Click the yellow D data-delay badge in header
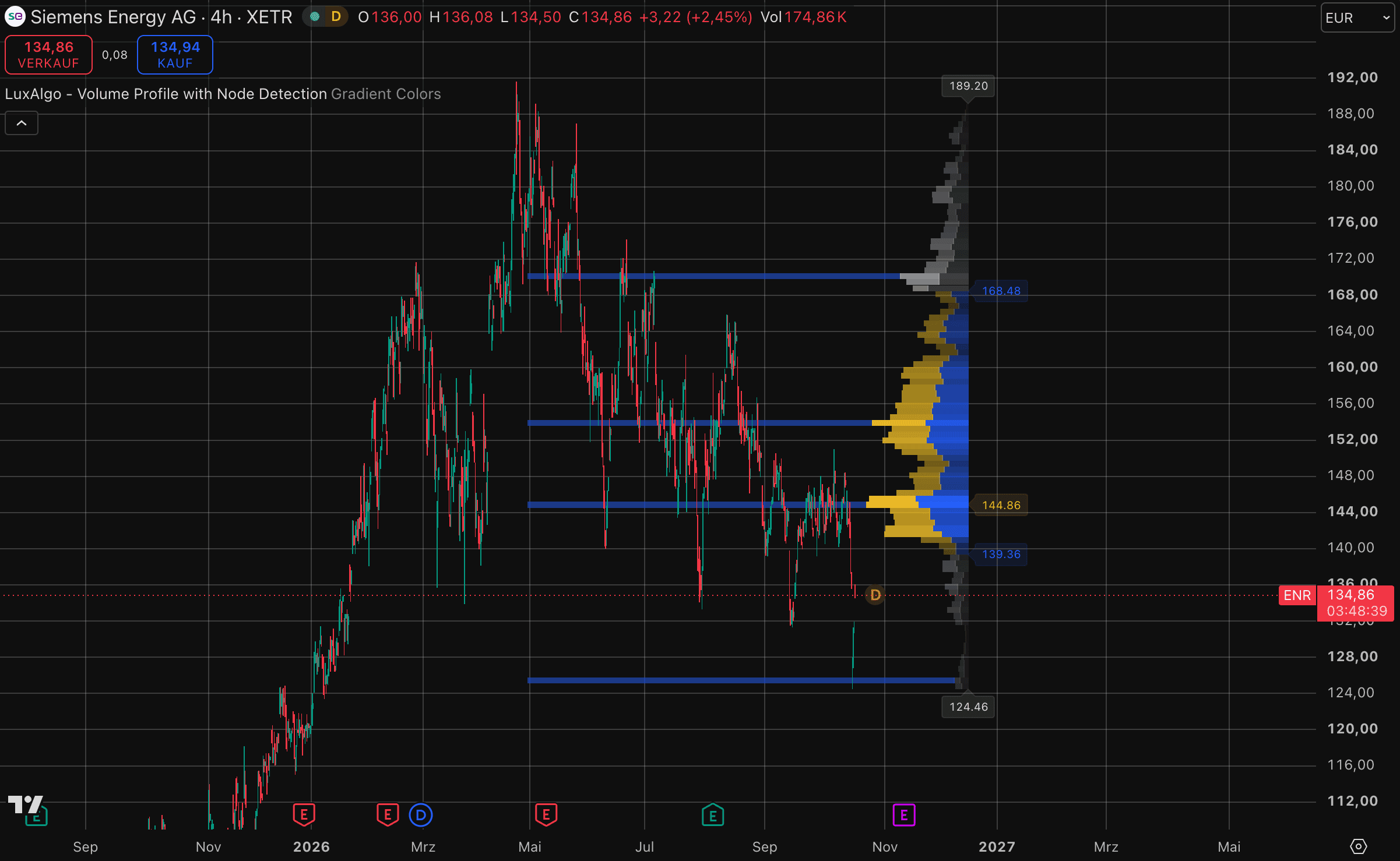 [x=336, y=17]
